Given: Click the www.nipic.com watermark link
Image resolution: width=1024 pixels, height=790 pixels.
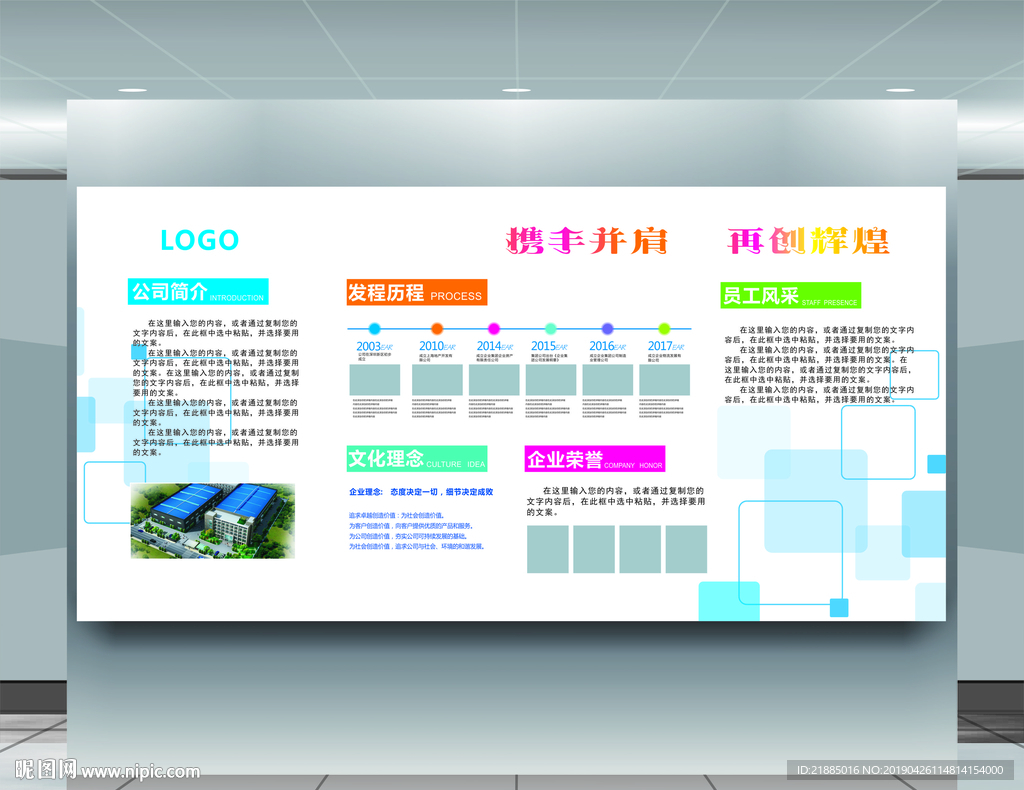Looking at the screenshot, I should [x=140, y=771].
